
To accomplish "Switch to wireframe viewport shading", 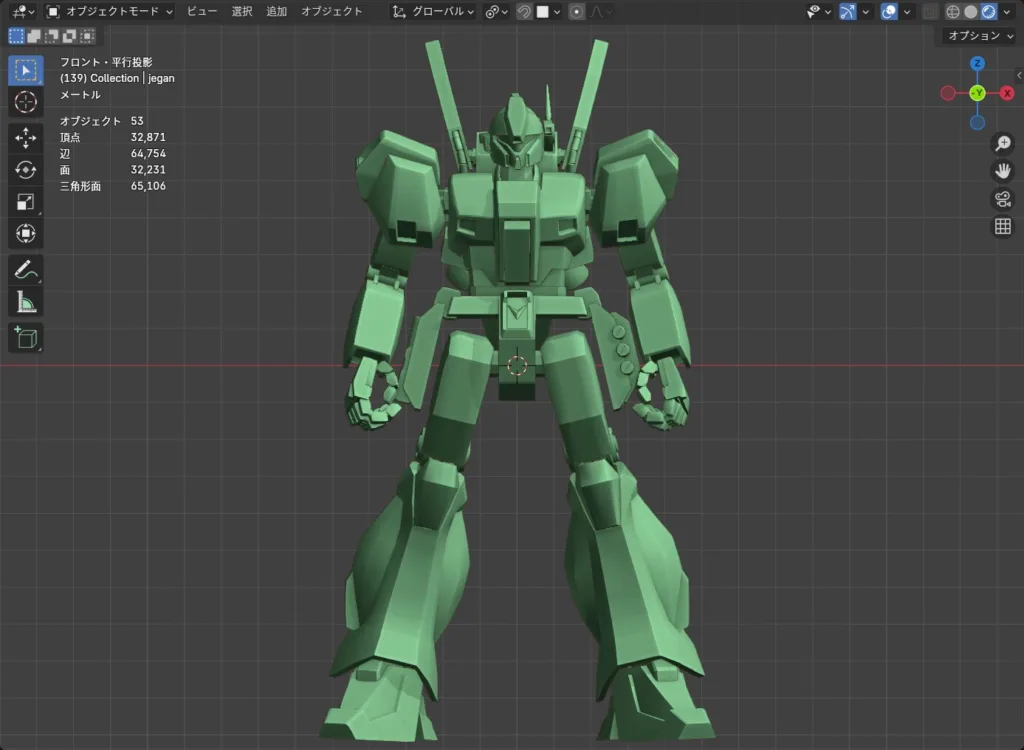I will tap(952, 12).
